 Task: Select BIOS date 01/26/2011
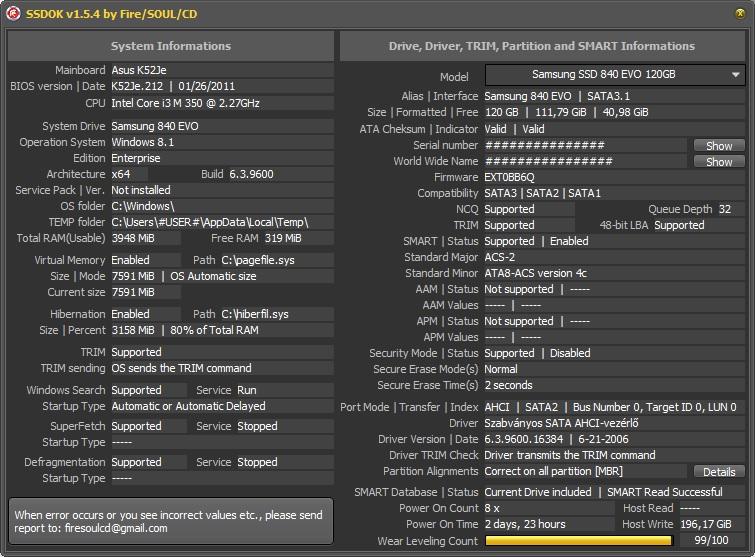[x=207, y=87]
